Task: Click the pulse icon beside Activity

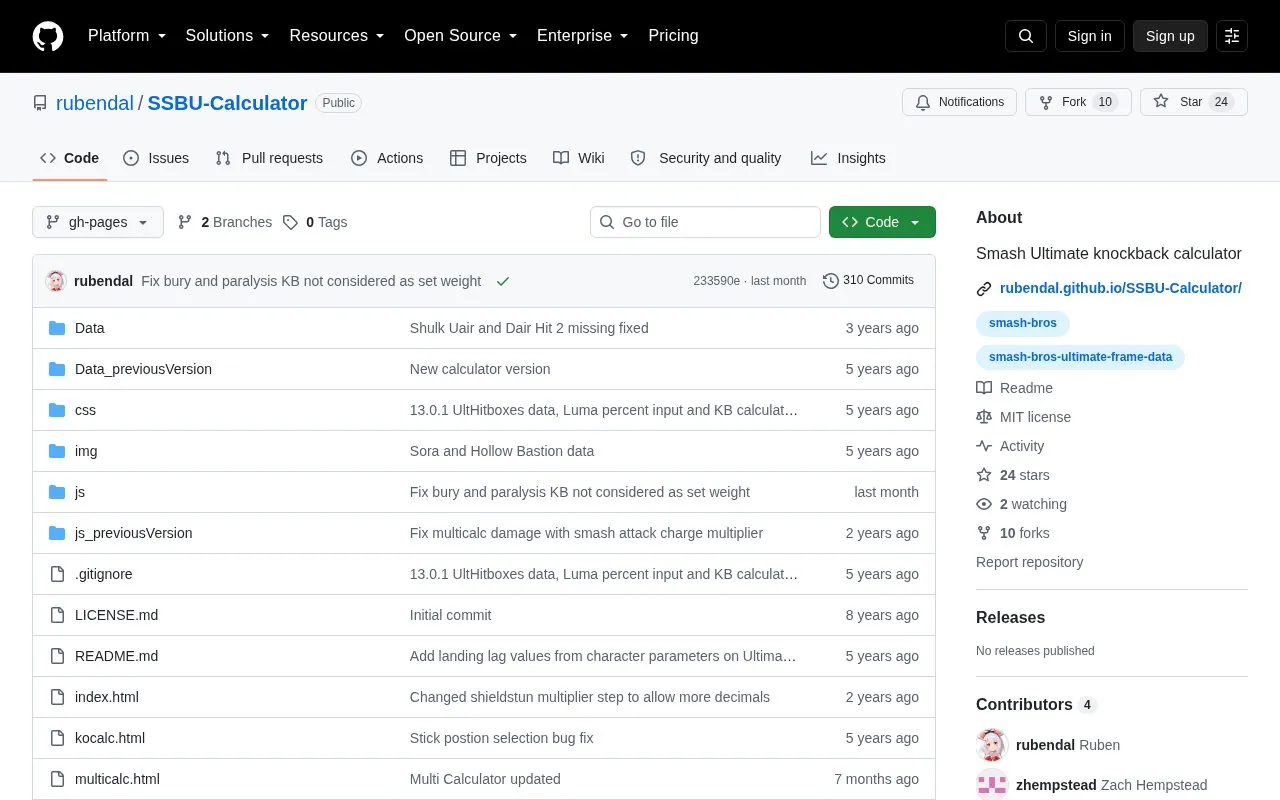Action: (984, 446)
